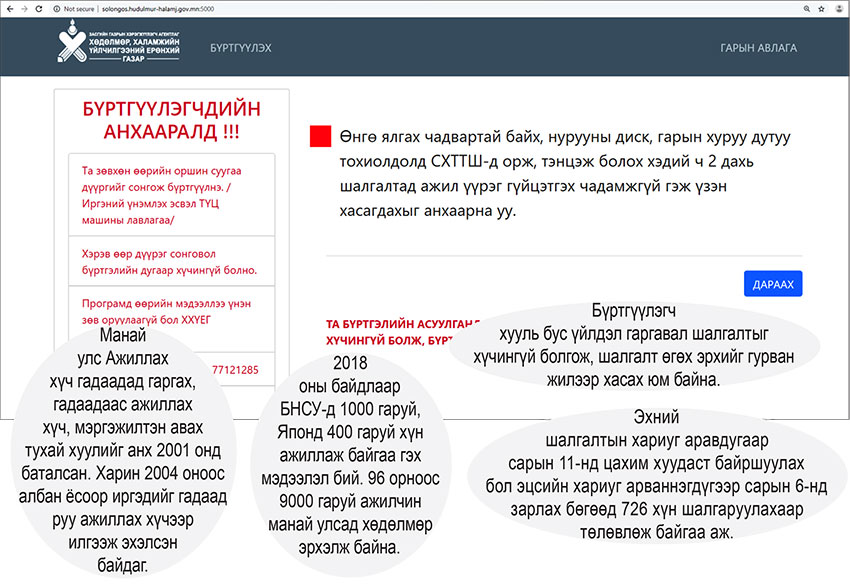Click the red square marker beside the notice
Screen dimensions: 850x584
pyautogui.click(x=320, y=136)
